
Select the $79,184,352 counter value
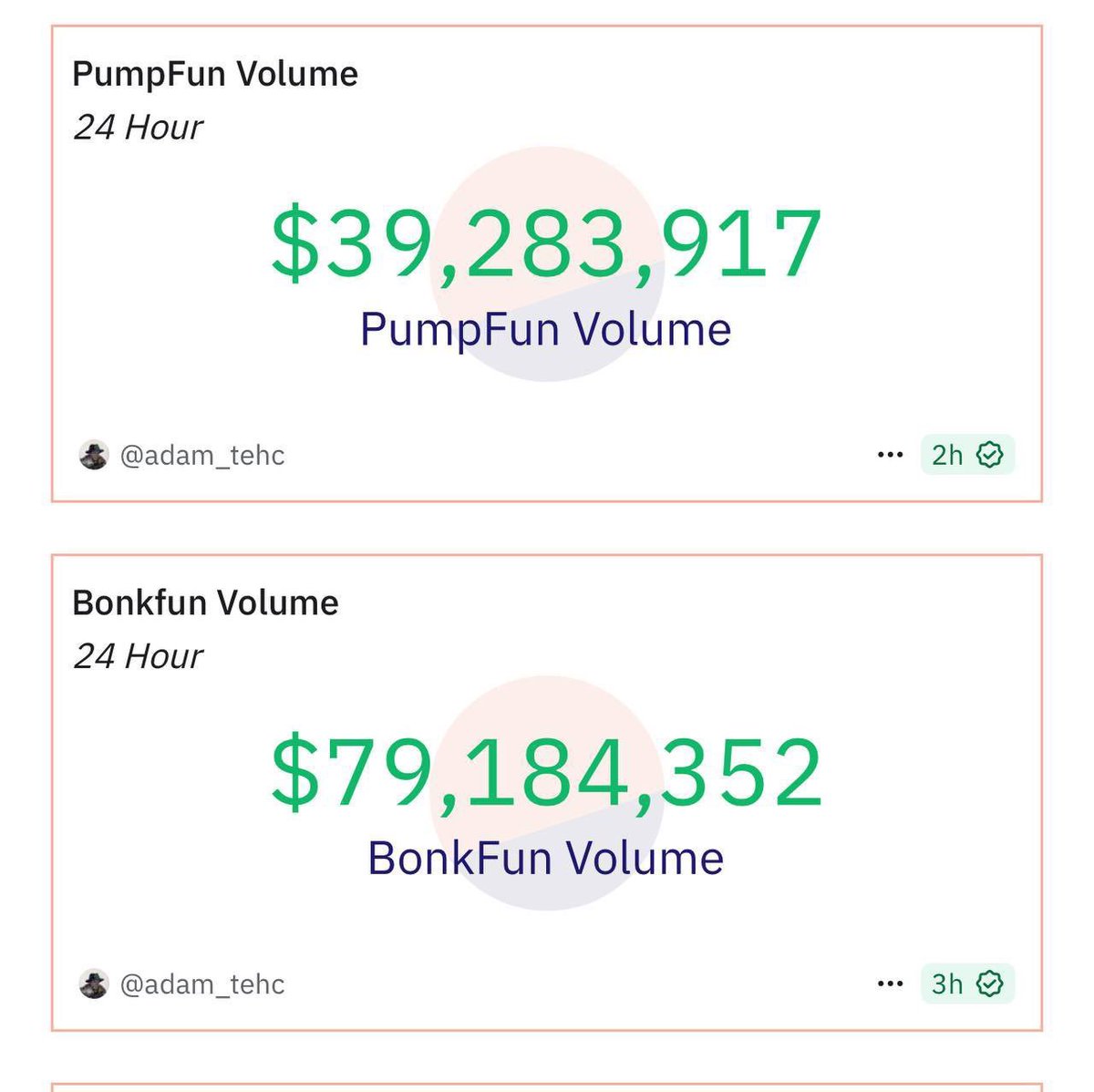point(547,773)
